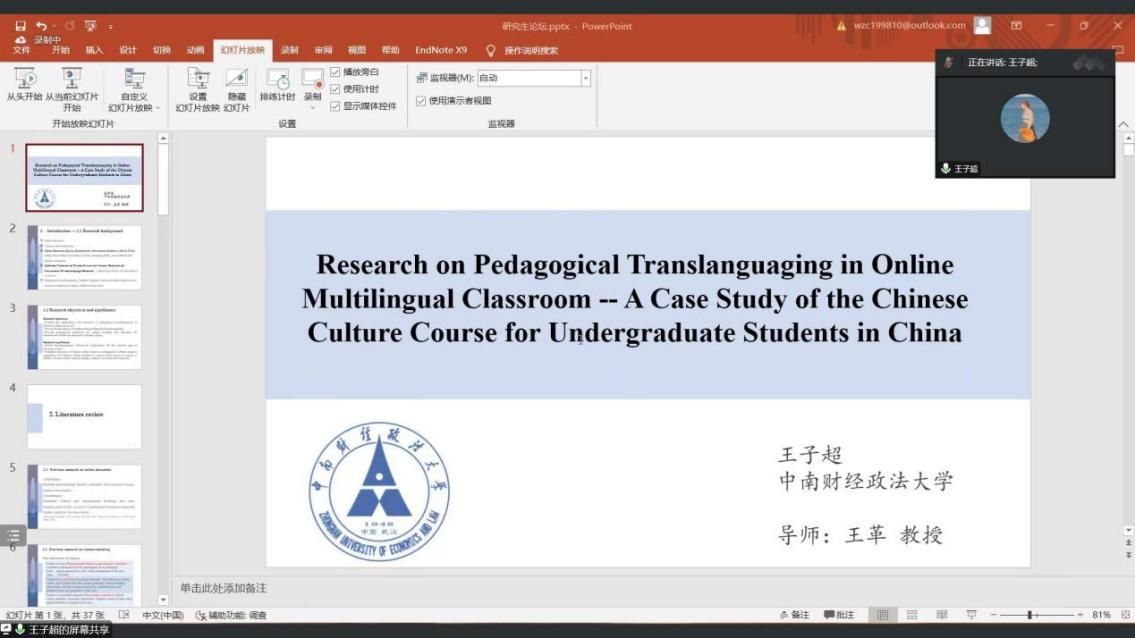Click the Slide Show view icon in status bar
Viewport: 1135px width, 638px height.
pos(971,615)
